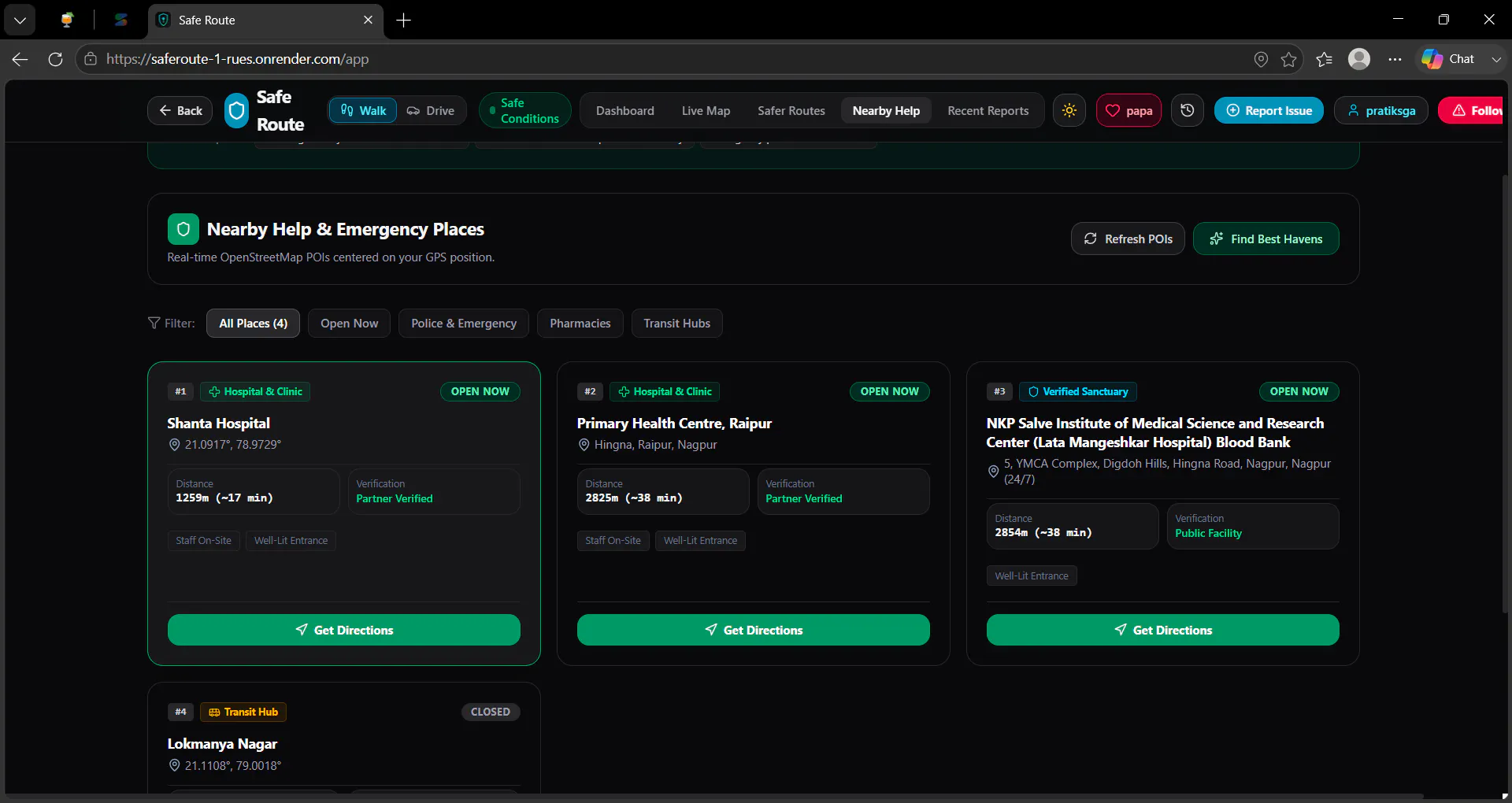Select the Shanta Hospital card title

point(219,424)
